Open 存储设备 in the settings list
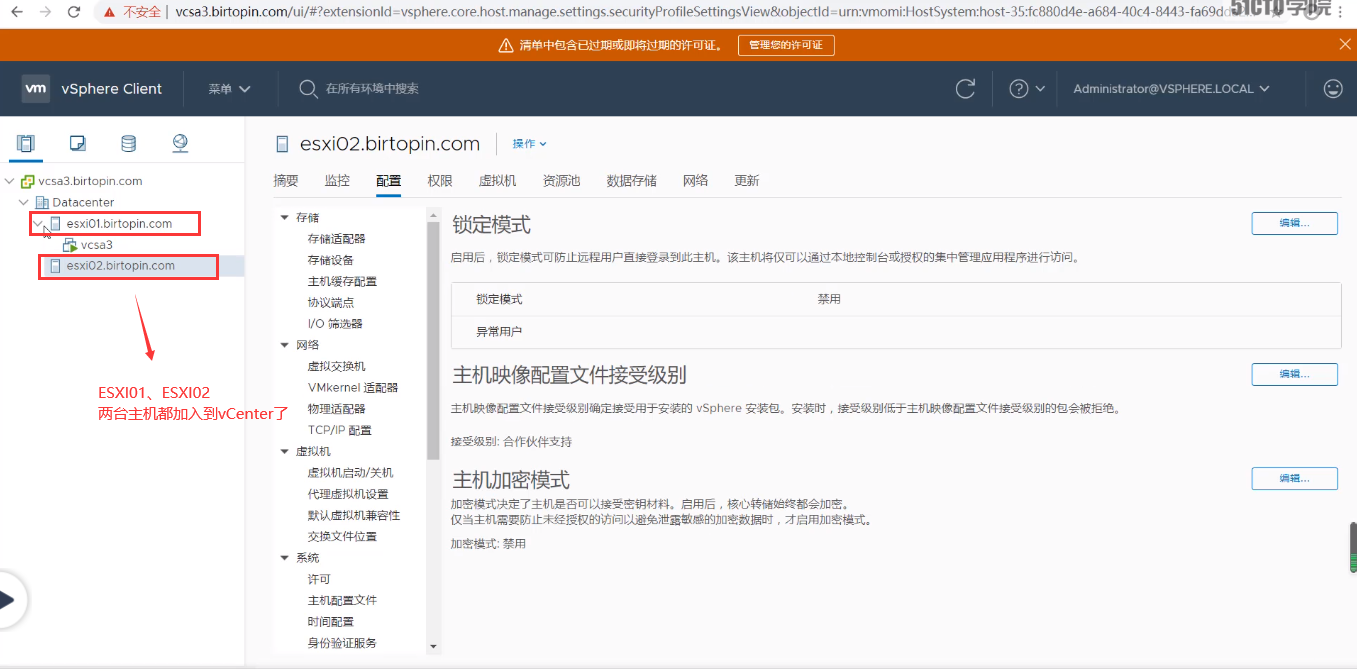This screenshot has width=1357, height=671. (330, 260)
